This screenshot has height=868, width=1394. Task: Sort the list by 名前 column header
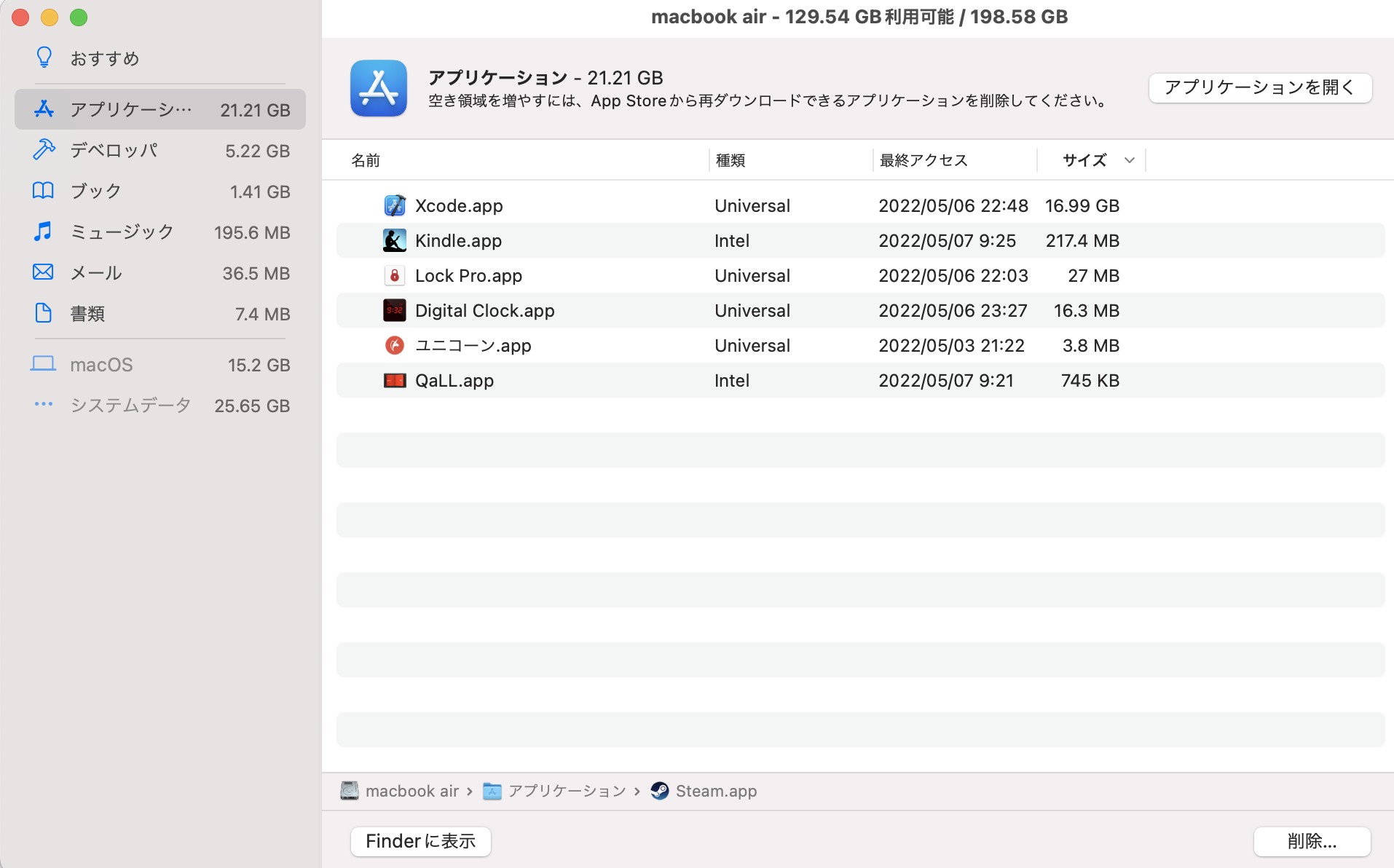pos(366,160)
